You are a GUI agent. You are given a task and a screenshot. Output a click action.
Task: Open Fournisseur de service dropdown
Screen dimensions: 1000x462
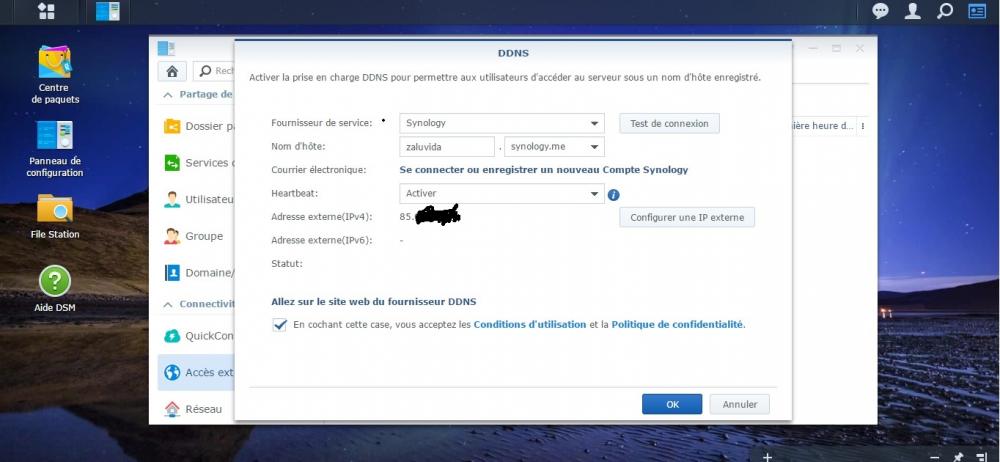(501, 123)
